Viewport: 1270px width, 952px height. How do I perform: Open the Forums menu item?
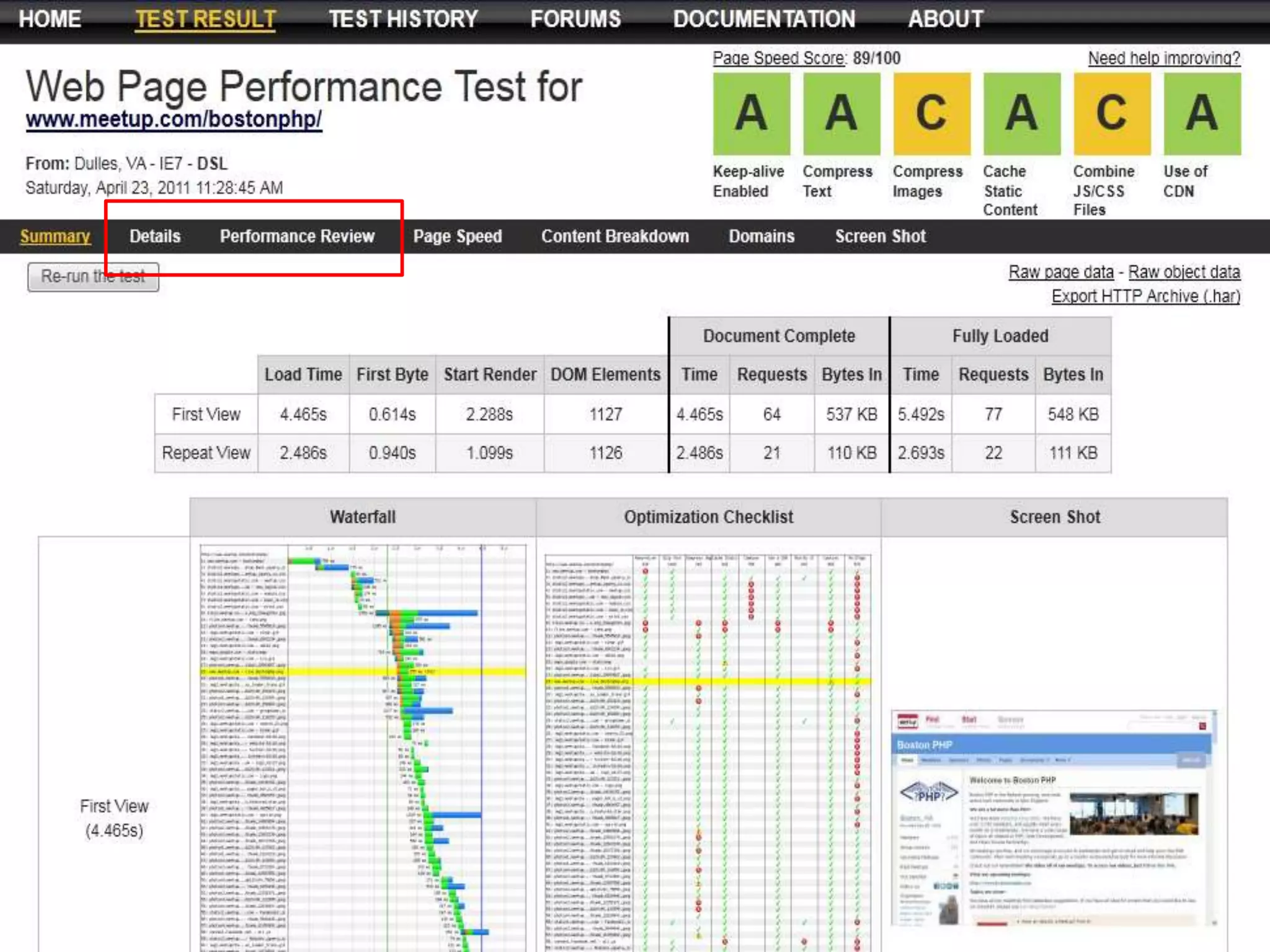[x=575, y=19]
